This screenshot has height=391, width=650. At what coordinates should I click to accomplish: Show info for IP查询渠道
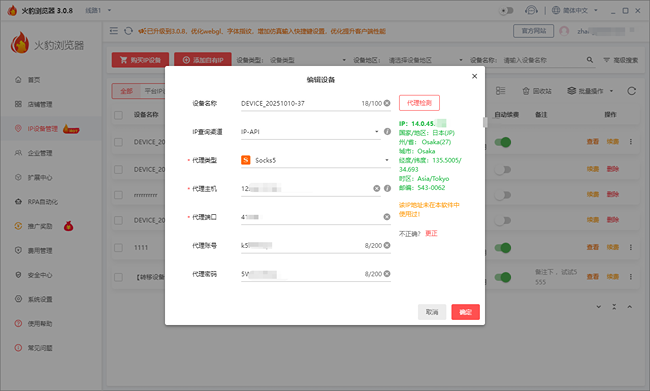(387, 131)
